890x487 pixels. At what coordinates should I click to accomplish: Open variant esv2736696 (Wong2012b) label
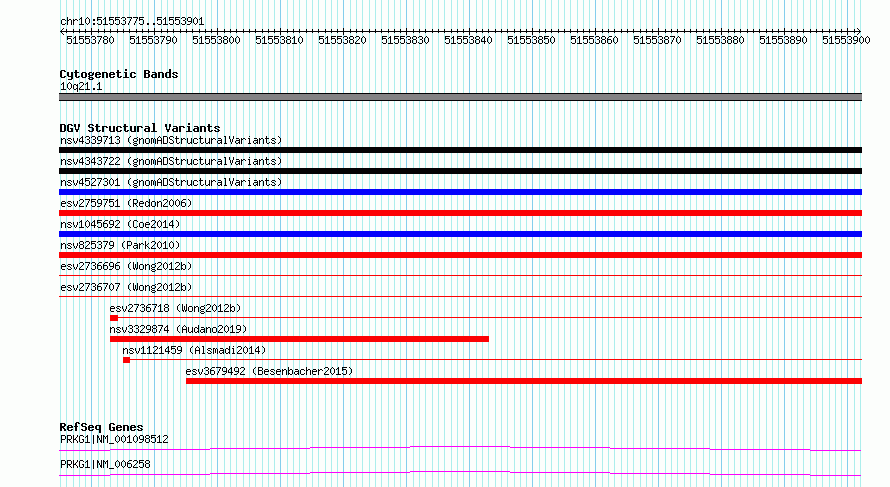(x=126, y=266)
